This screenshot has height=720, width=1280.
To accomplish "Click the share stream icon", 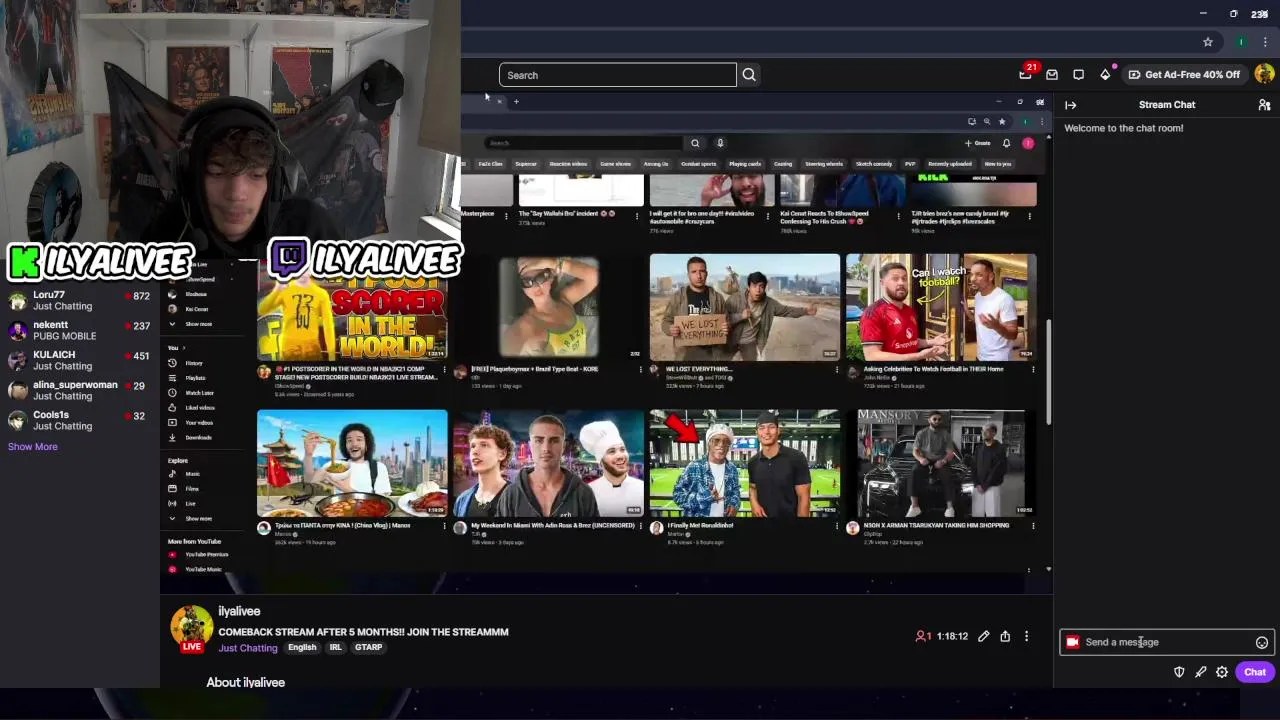I will coord(1005,636).
